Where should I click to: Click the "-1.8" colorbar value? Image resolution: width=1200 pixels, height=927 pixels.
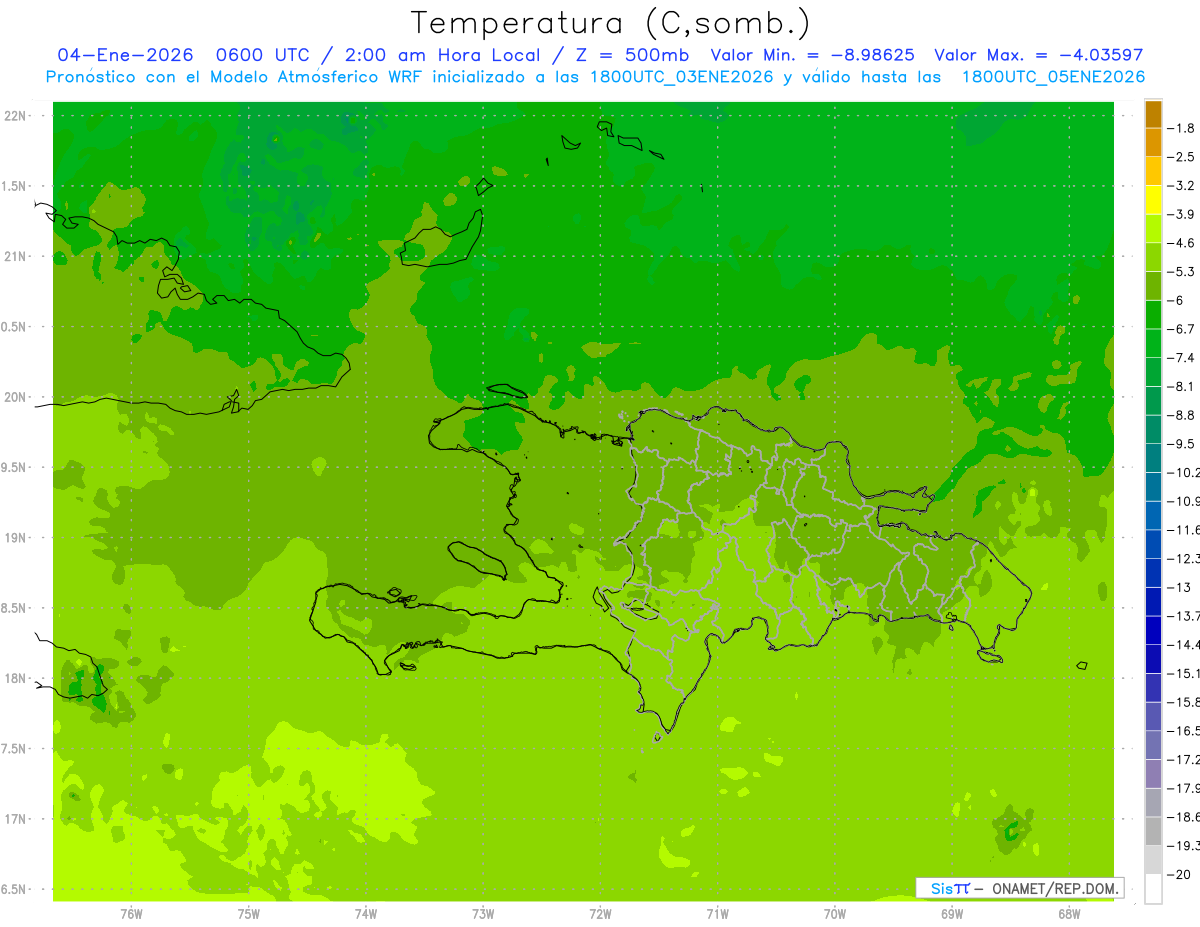point(1182,128)
